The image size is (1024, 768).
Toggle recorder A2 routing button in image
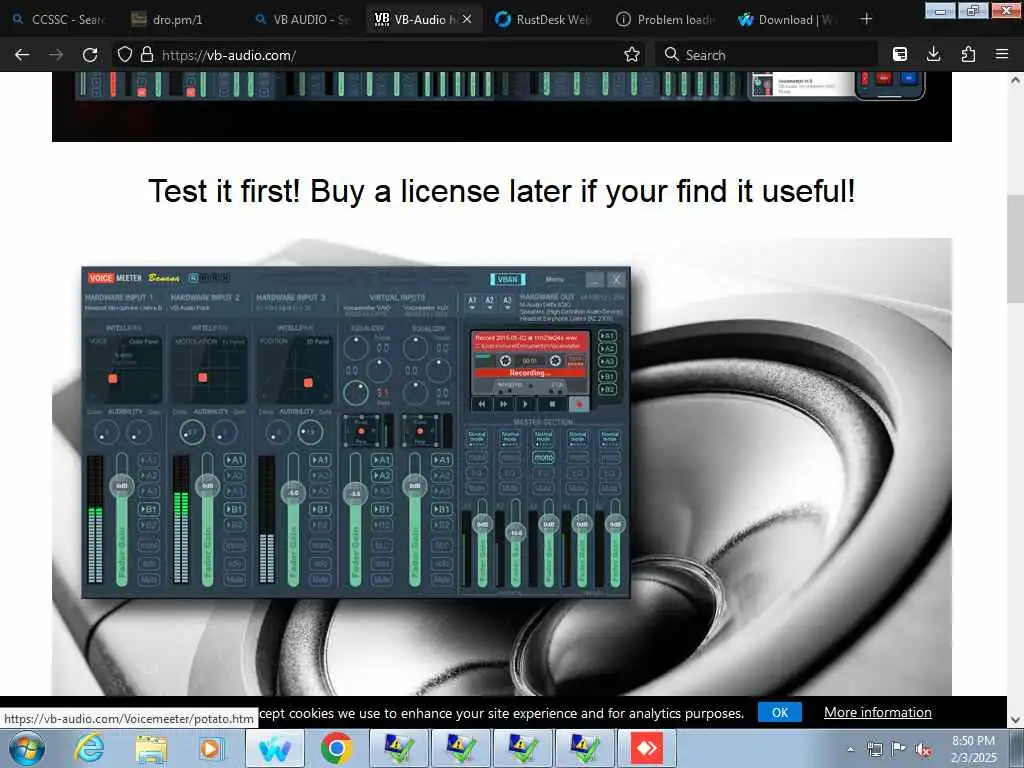pyautogui.click(x=607, y=349)
